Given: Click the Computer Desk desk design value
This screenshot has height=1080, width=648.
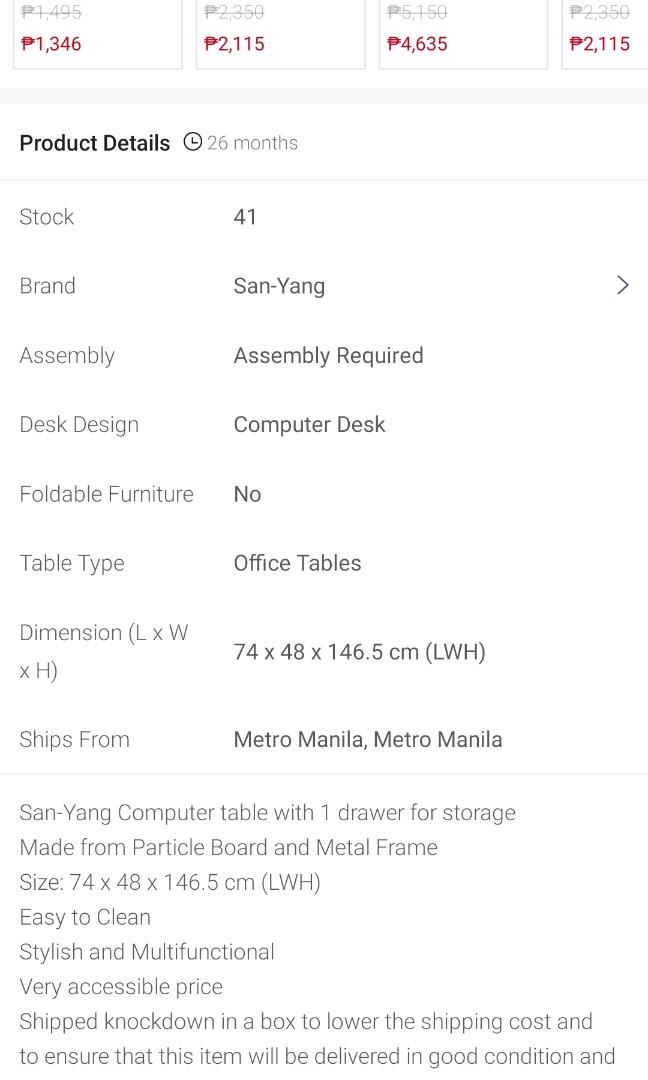Looking at the screenshot, I should (x=309, y=424).
